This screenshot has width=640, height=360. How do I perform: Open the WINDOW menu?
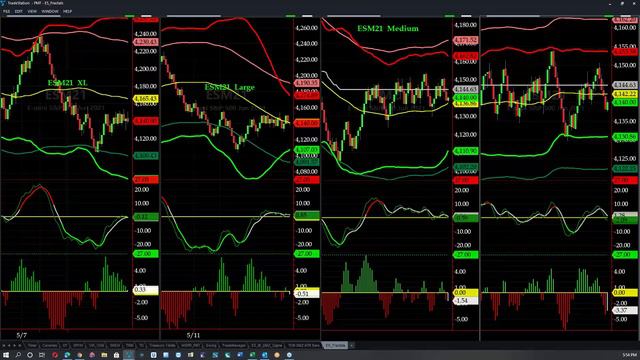(x=50, y=11)
